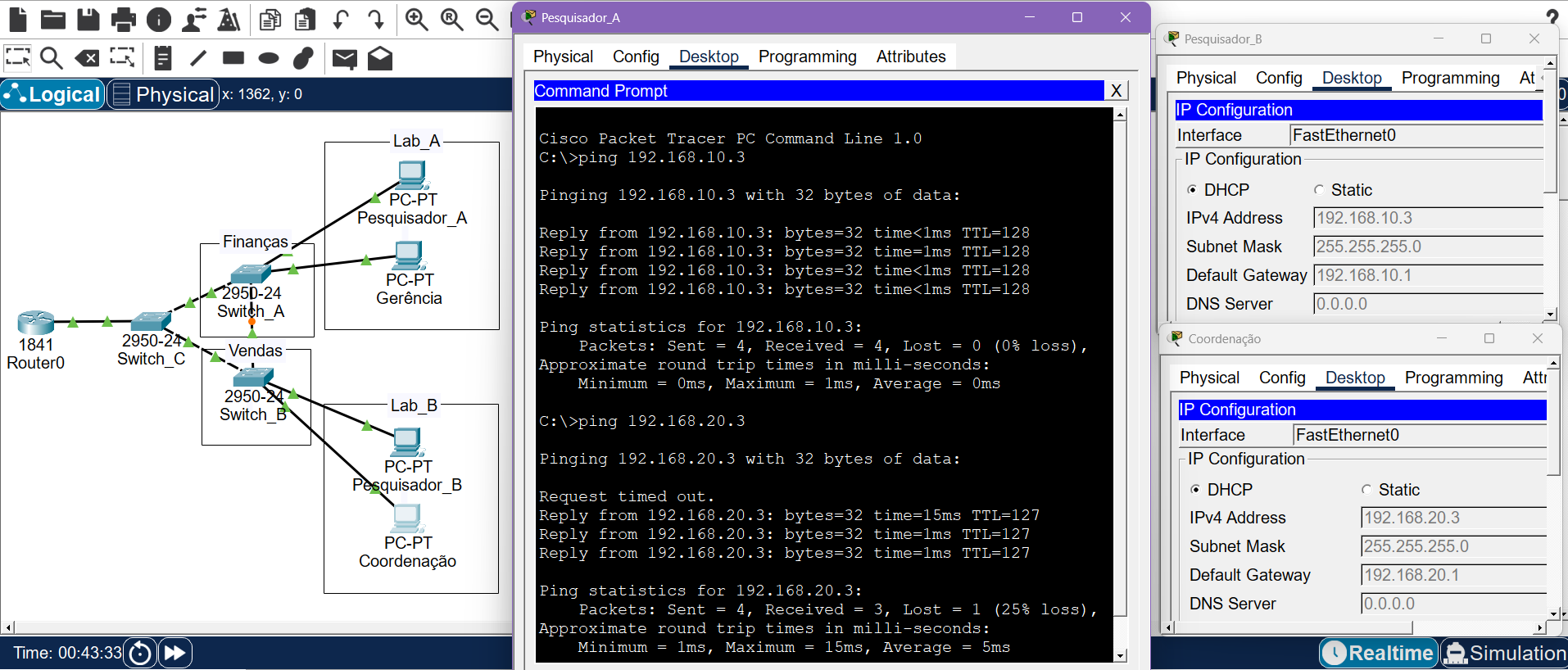Zoom in on the workspace
Viewport: 1568px width, 670px height.
417,19
